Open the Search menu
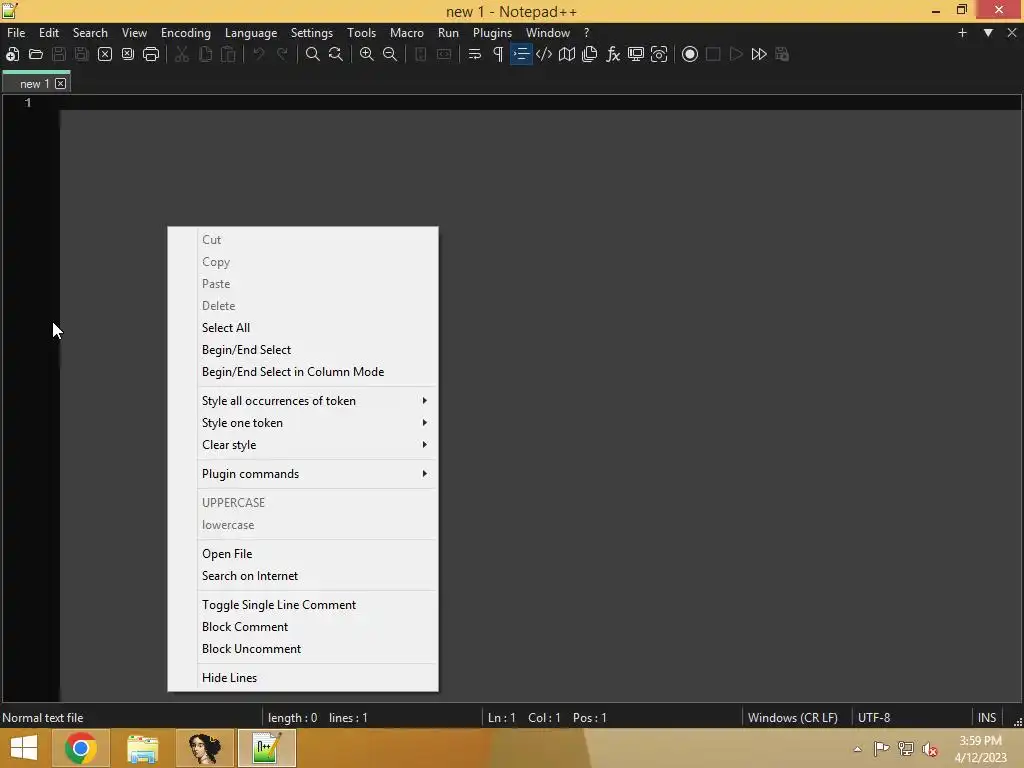1024x768 pixels. point(90,33)
